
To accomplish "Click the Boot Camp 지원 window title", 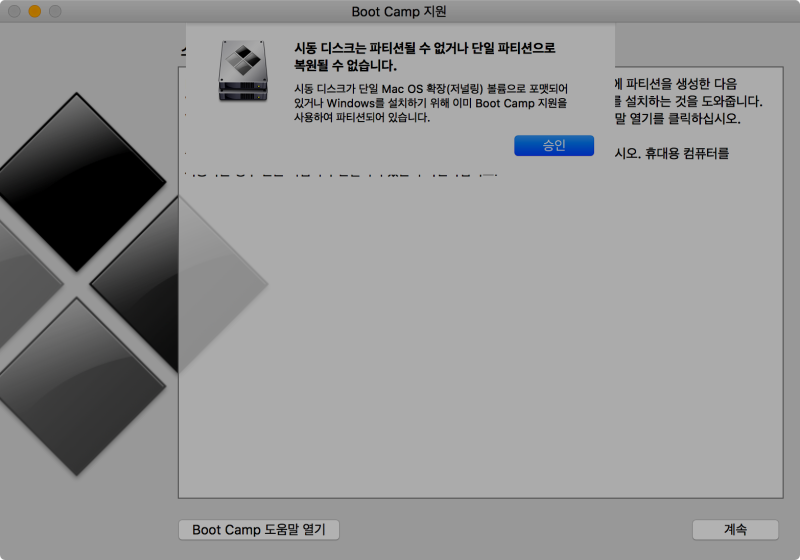I will [x=399, y=11].
